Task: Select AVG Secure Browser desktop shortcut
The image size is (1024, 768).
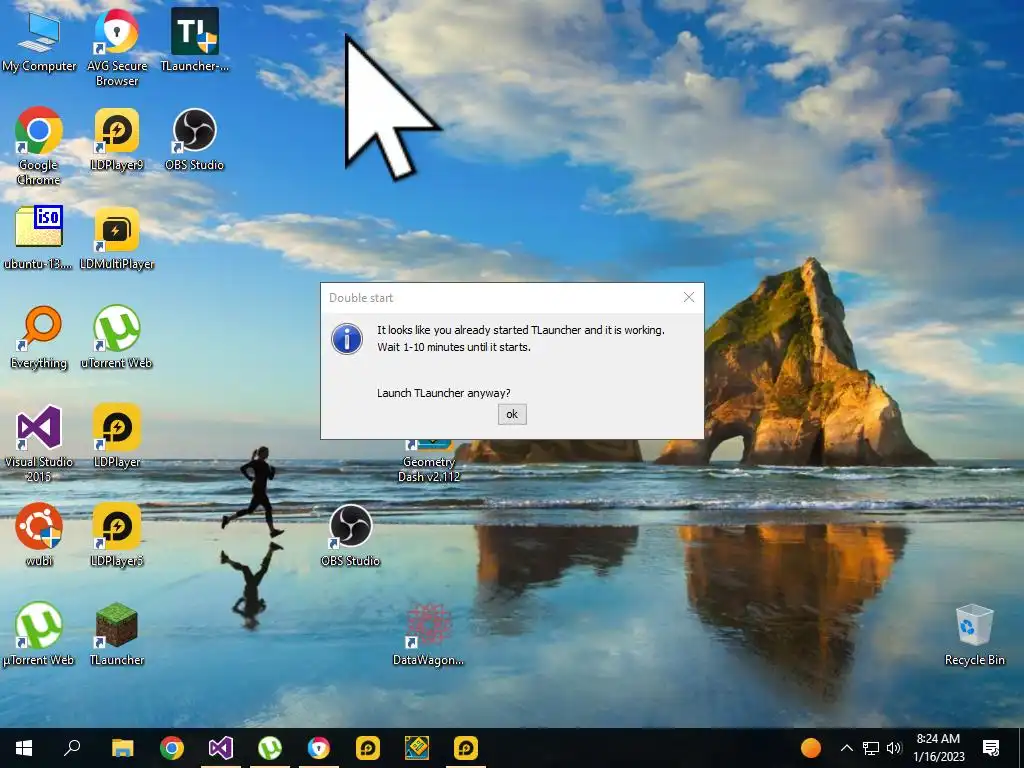Action: (x=116, y=48)
